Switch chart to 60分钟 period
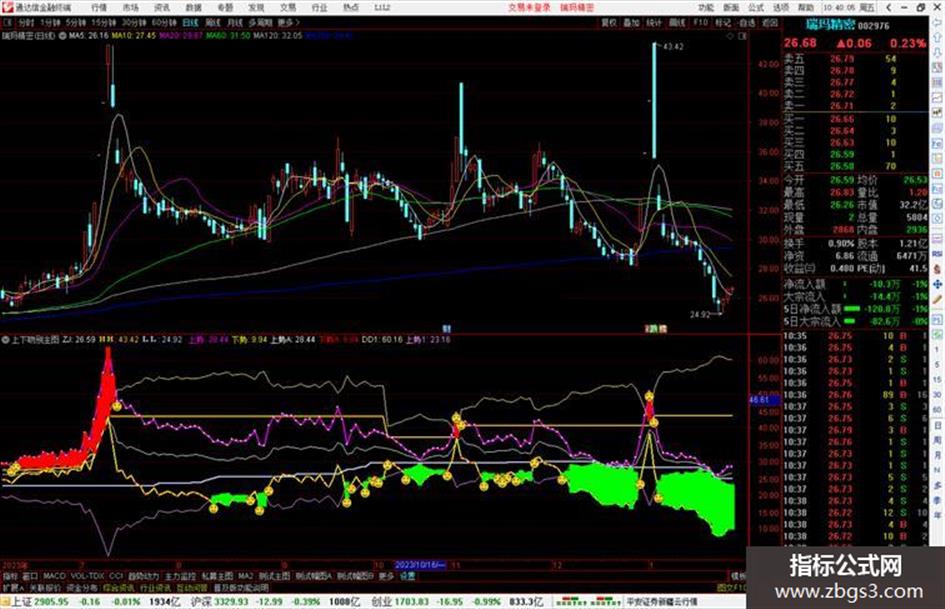 tap(164, 23)
